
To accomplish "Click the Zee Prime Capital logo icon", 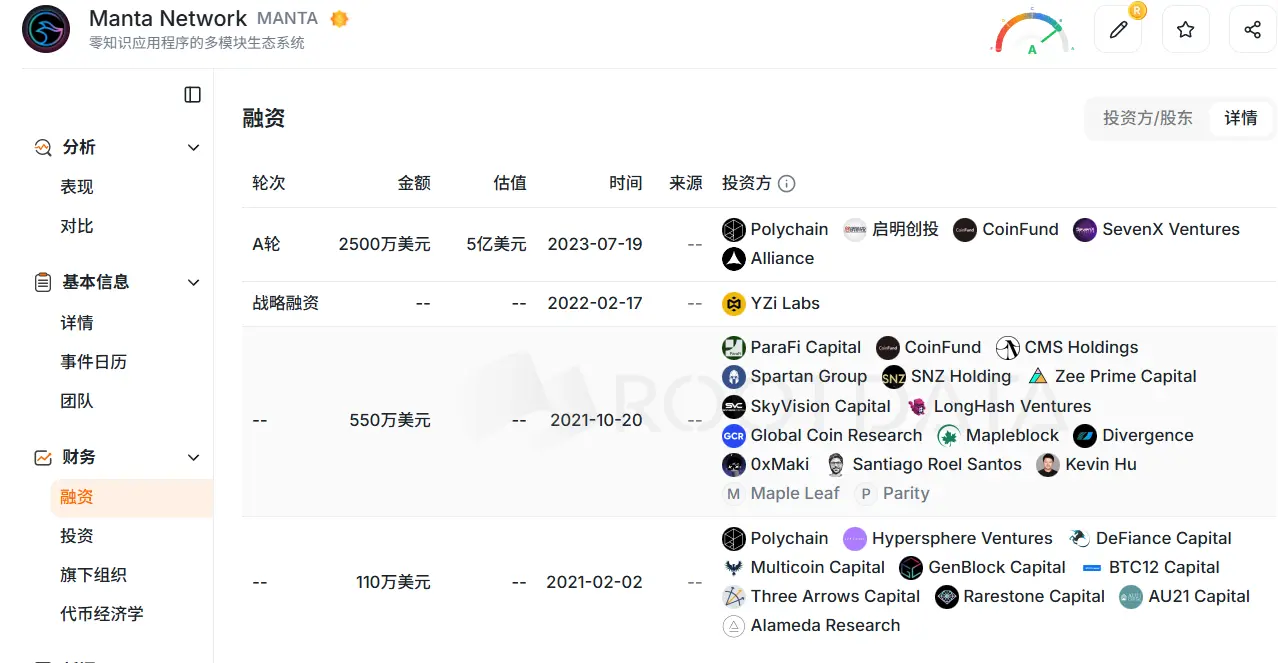I will [1038, 376].
